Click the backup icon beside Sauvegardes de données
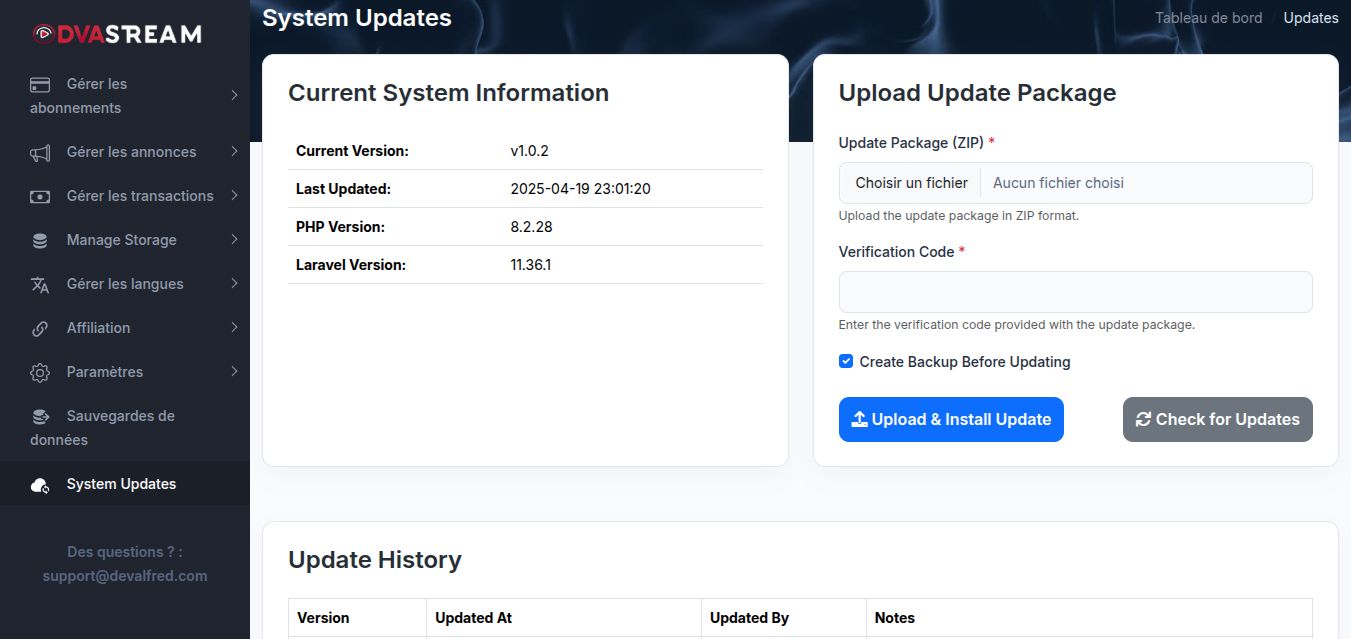The height and width of the screenshot is (639, 1351). 40,416
